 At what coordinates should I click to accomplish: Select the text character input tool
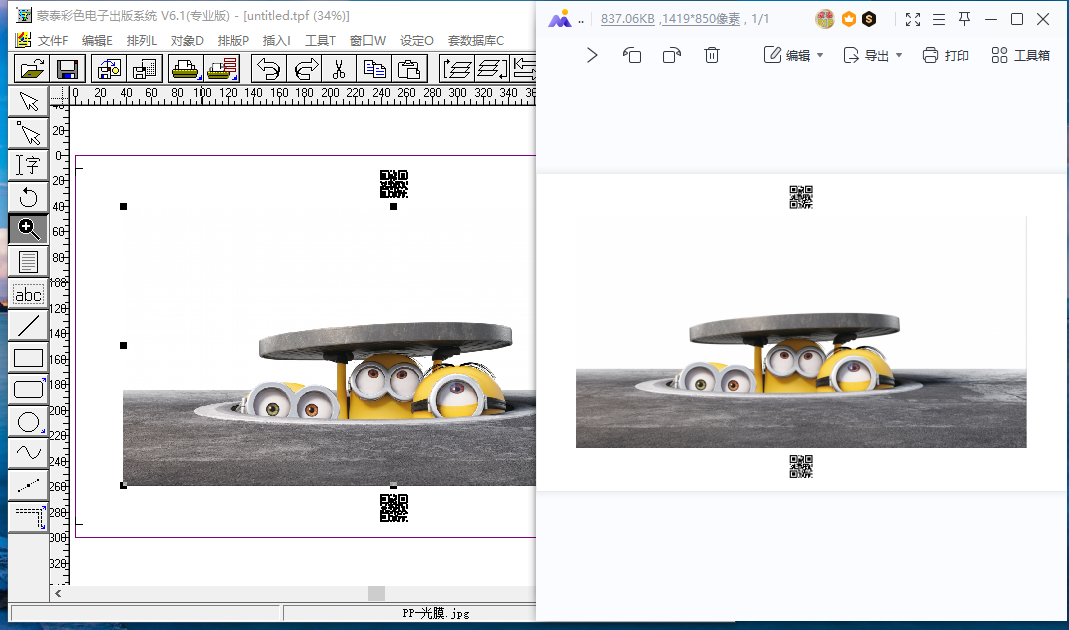pos(28,165)
